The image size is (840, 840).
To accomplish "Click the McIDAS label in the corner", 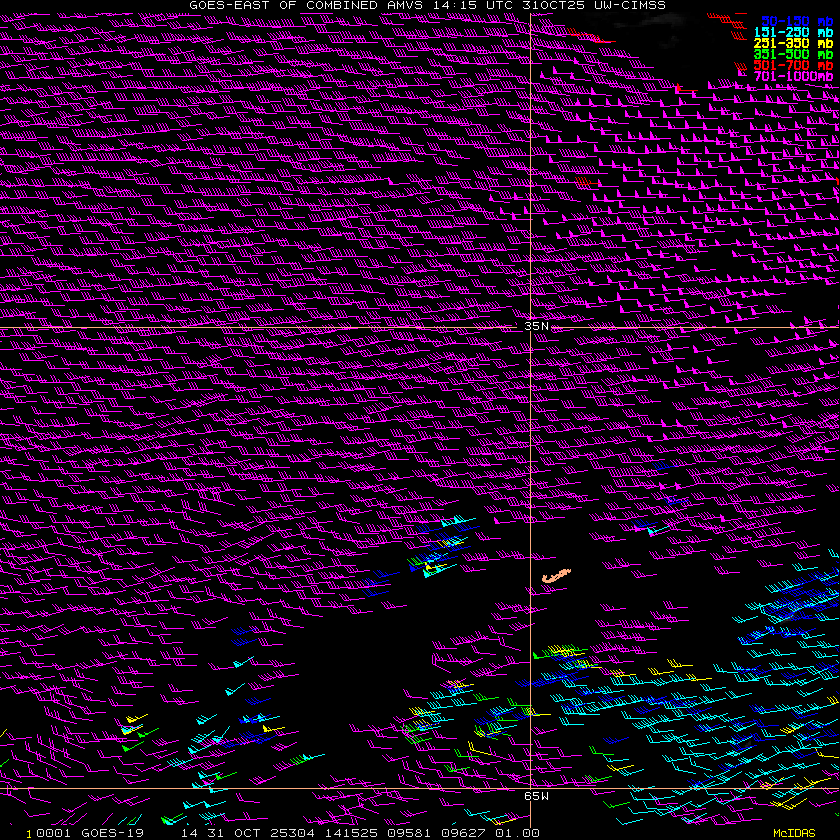I will [x=794, y=833].
